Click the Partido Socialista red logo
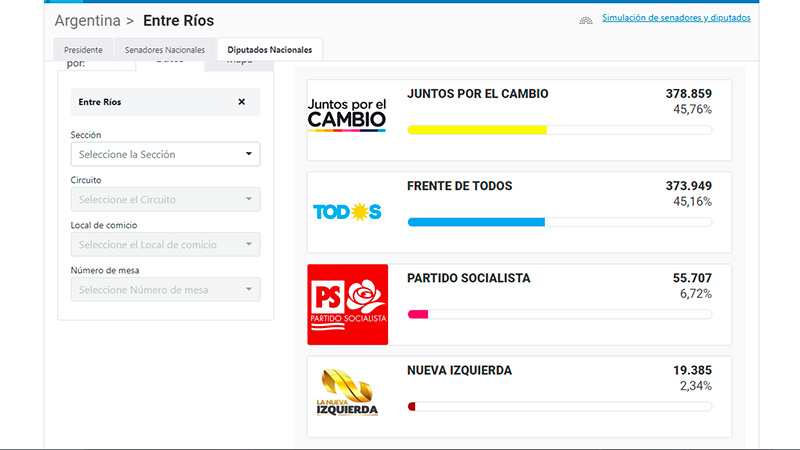 pyautogui.click(x=347, y=304)
